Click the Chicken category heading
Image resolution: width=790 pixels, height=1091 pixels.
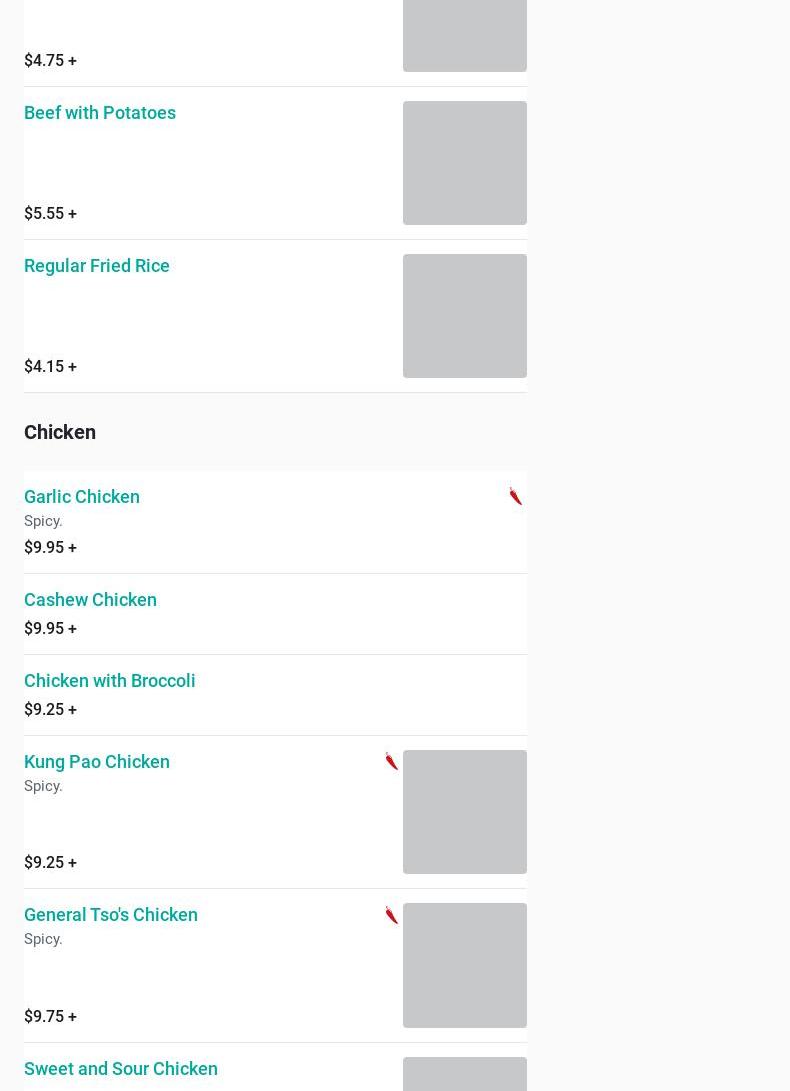pos(60,432)
